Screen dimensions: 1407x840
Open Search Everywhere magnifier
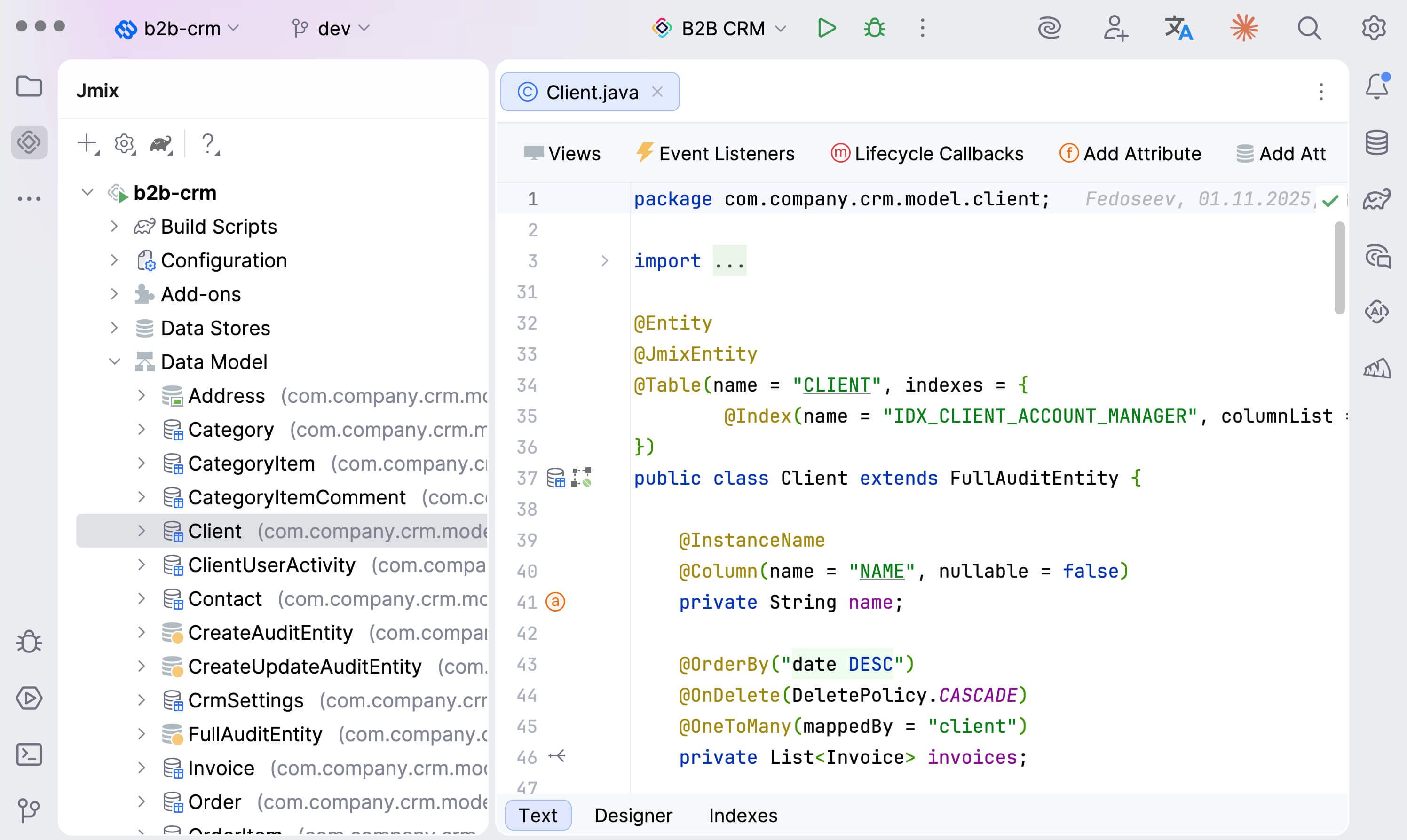pos(1309,28)
